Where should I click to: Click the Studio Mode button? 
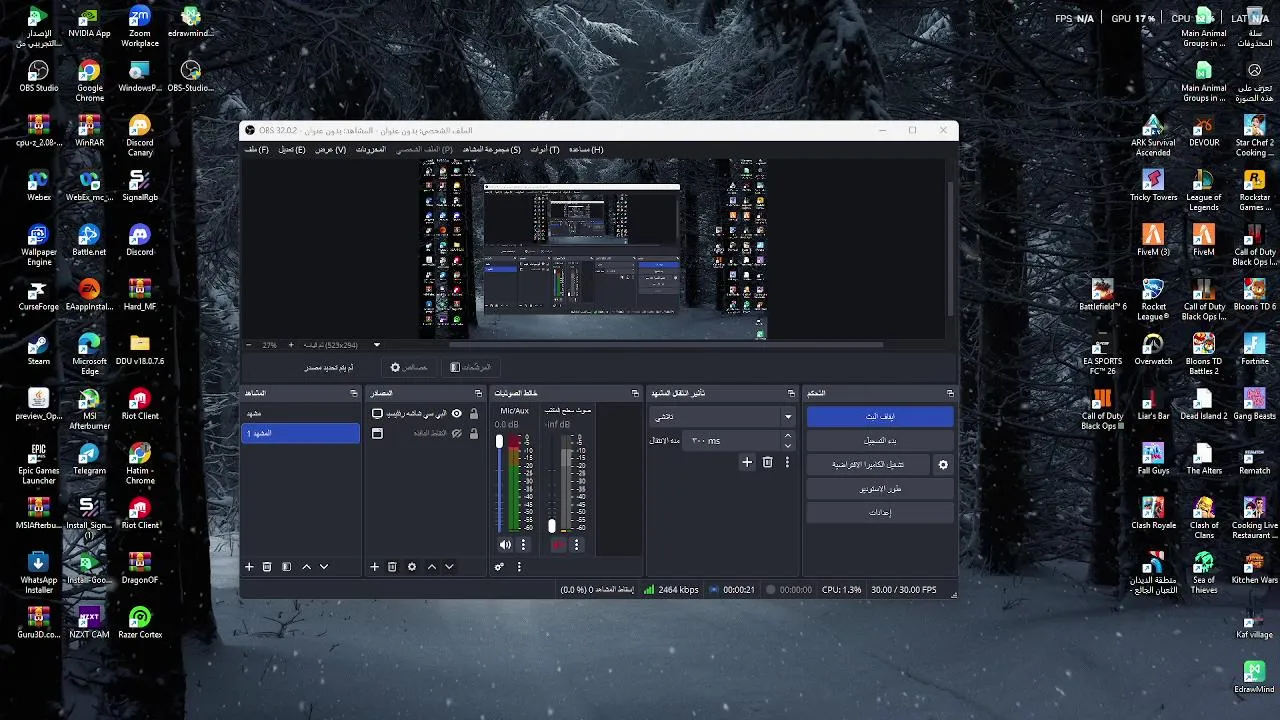pyautogui.click(x=880, y=489)
